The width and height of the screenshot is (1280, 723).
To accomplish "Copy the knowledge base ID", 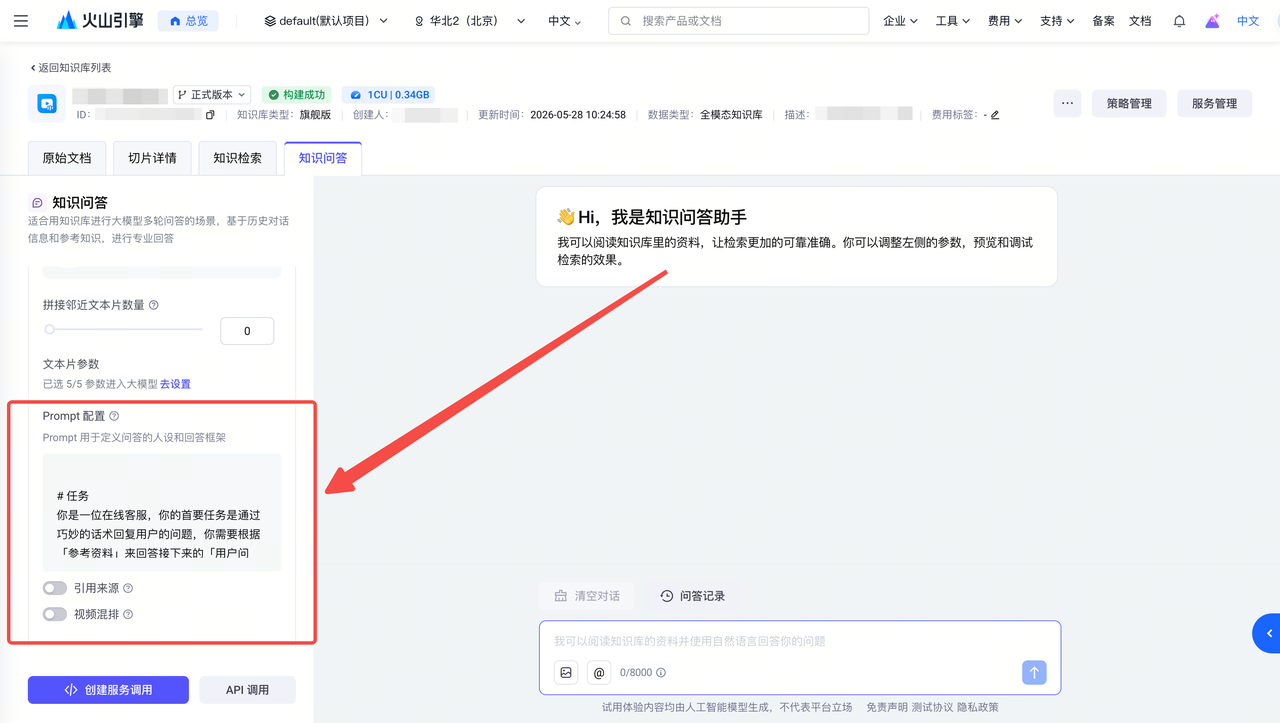I will pyautogui.click(x=210, y=115).
